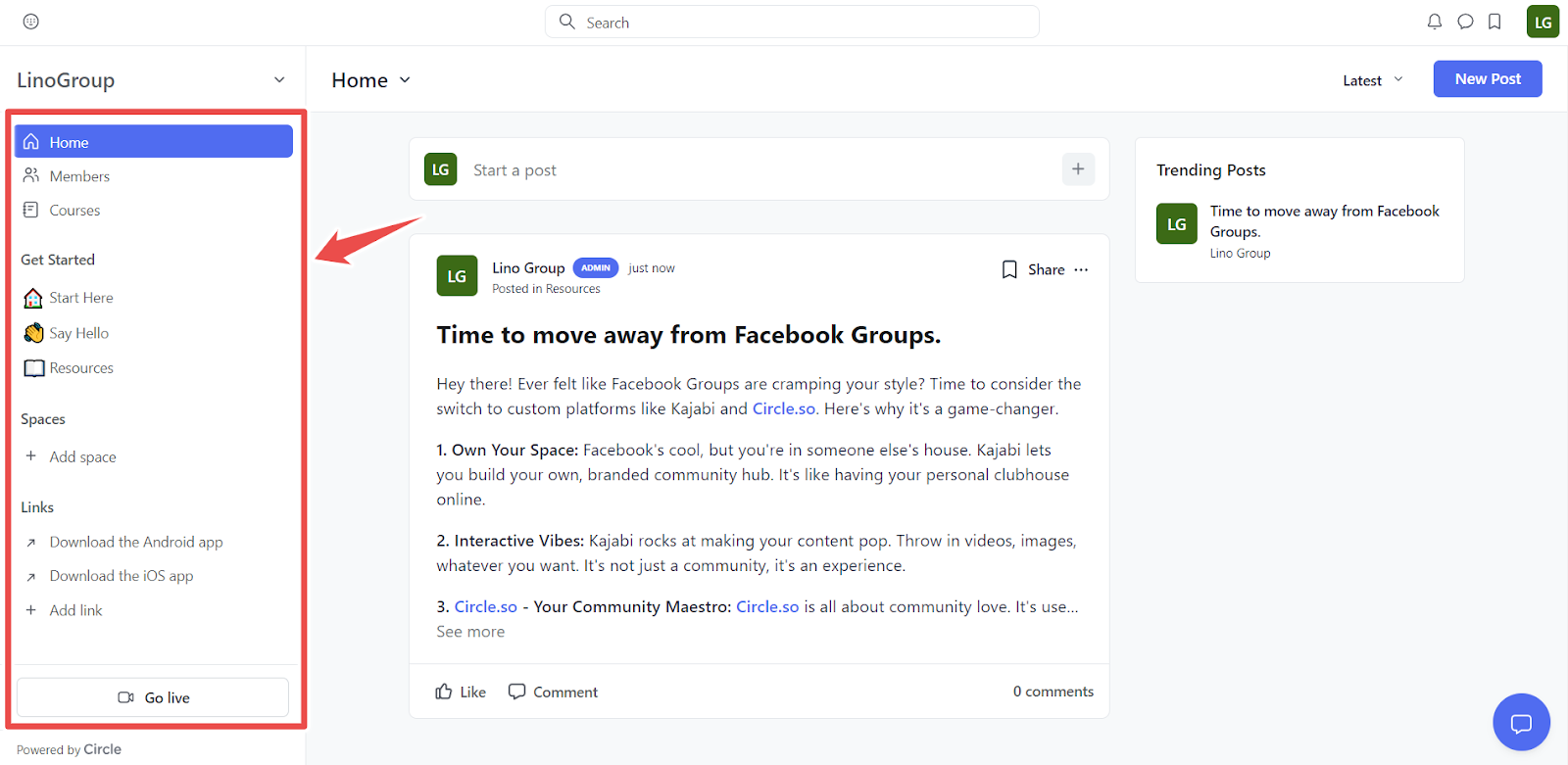
Task: Click See more to expand post
Action: [470, 632]
